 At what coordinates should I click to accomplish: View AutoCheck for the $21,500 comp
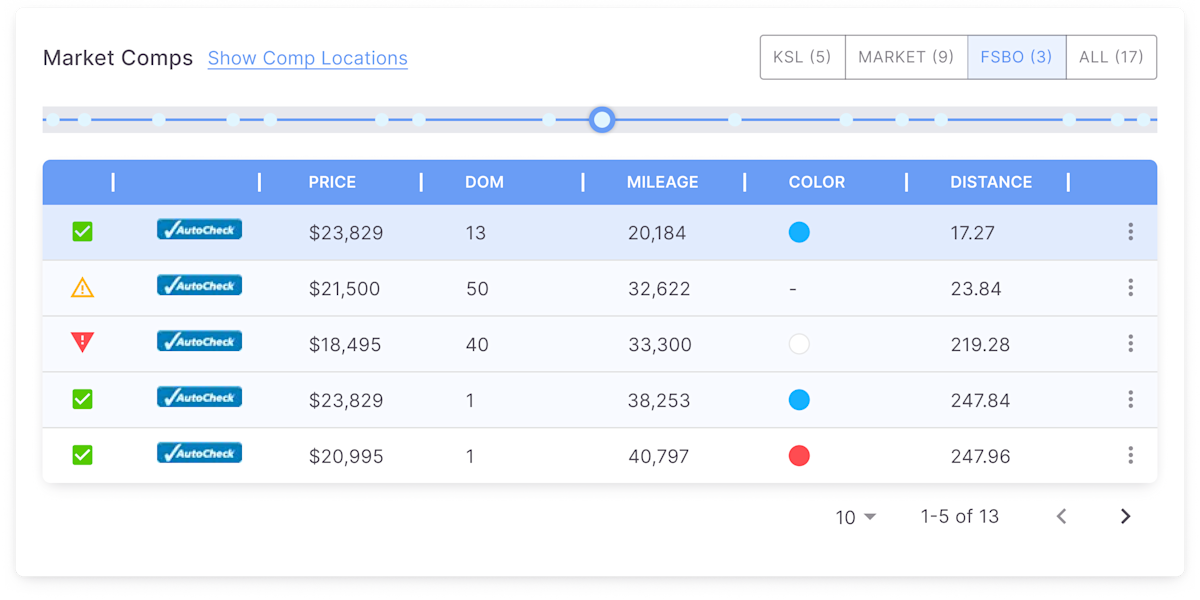199,285
